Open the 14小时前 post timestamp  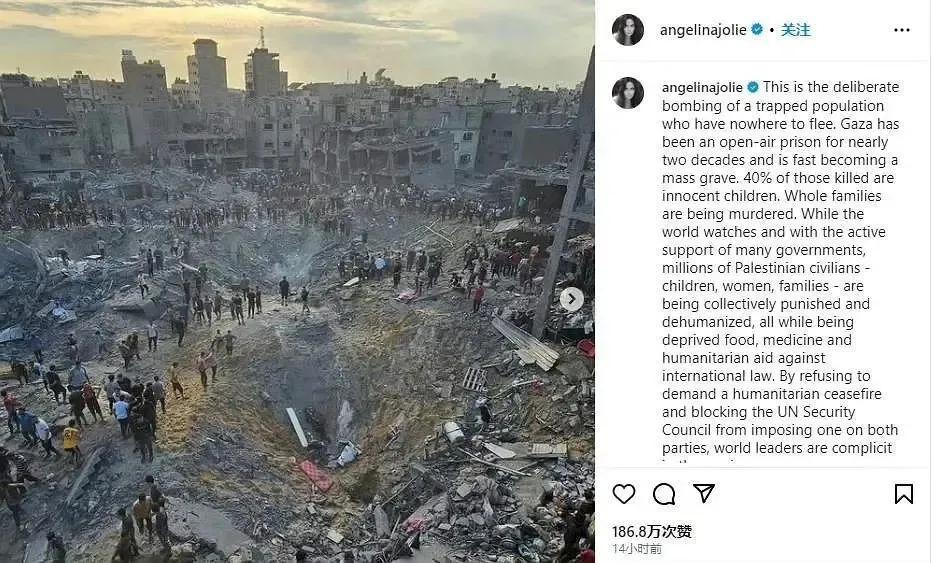coord(636,549)
